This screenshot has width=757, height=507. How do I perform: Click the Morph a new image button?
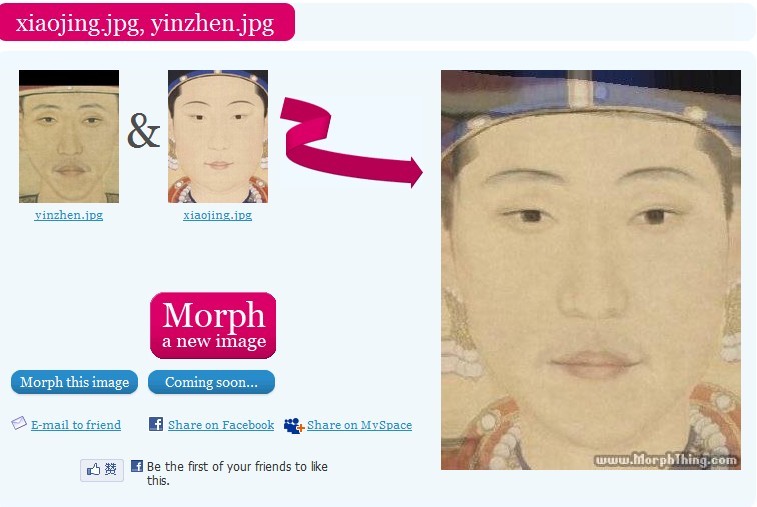(x=213, y=325)
